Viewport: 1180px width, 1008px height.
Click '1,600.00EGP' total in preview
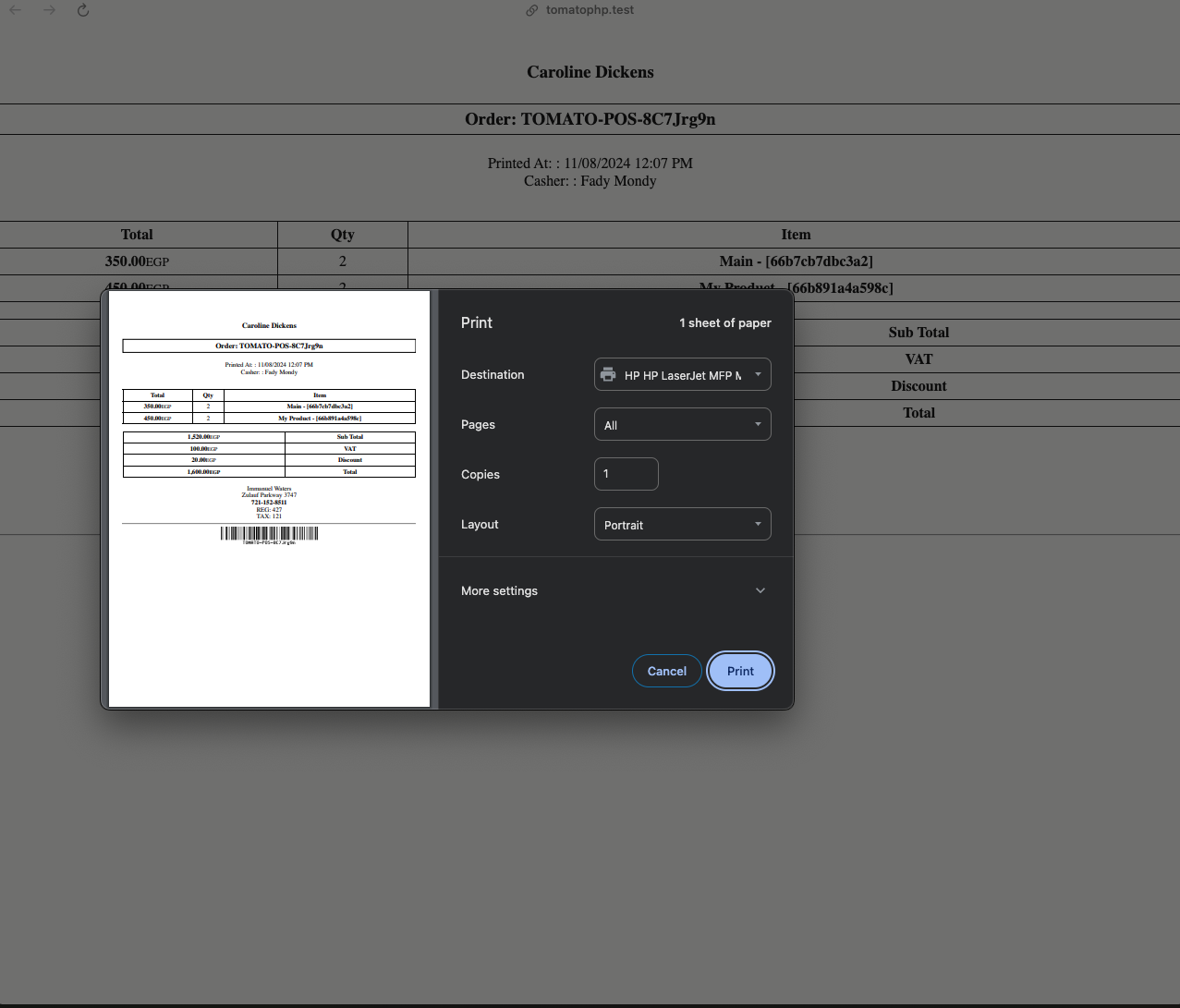203,471
